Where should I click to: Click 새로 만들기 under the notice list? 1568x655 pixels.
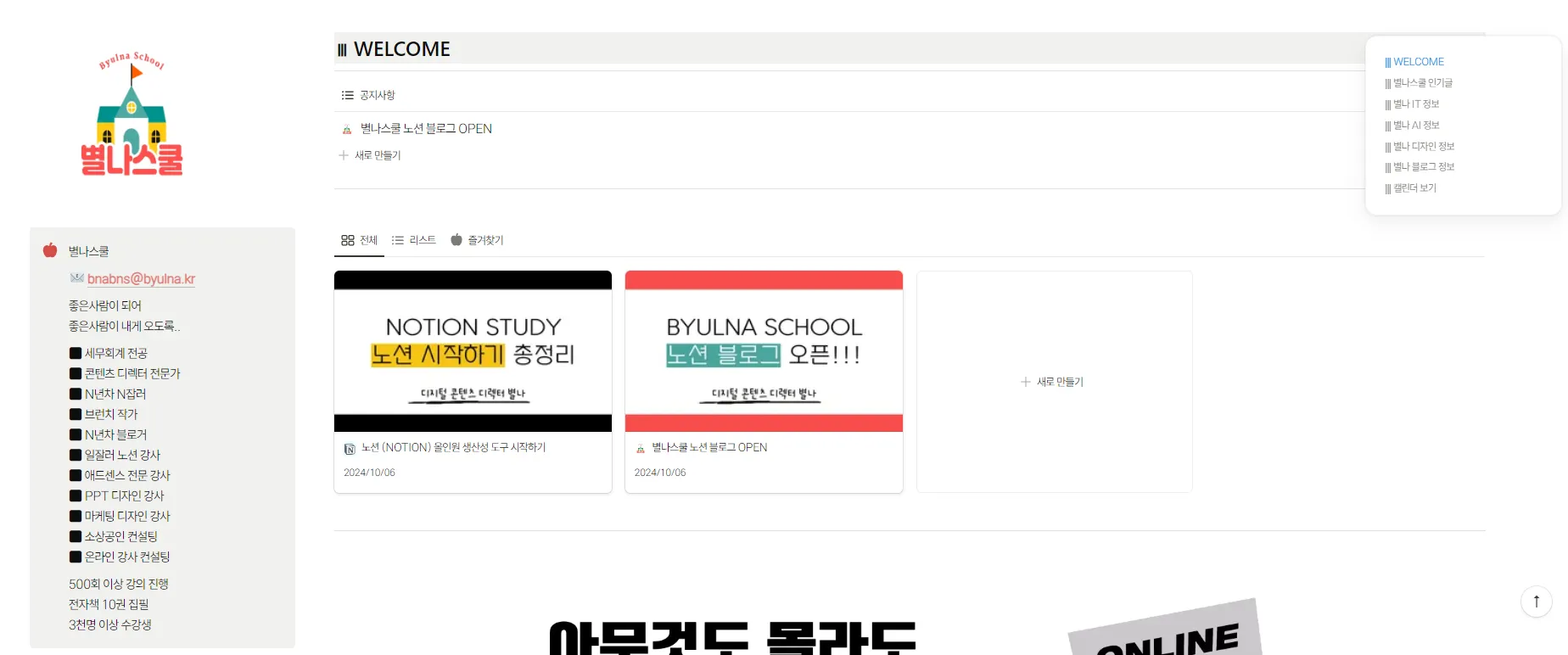(x=370, y=155)
